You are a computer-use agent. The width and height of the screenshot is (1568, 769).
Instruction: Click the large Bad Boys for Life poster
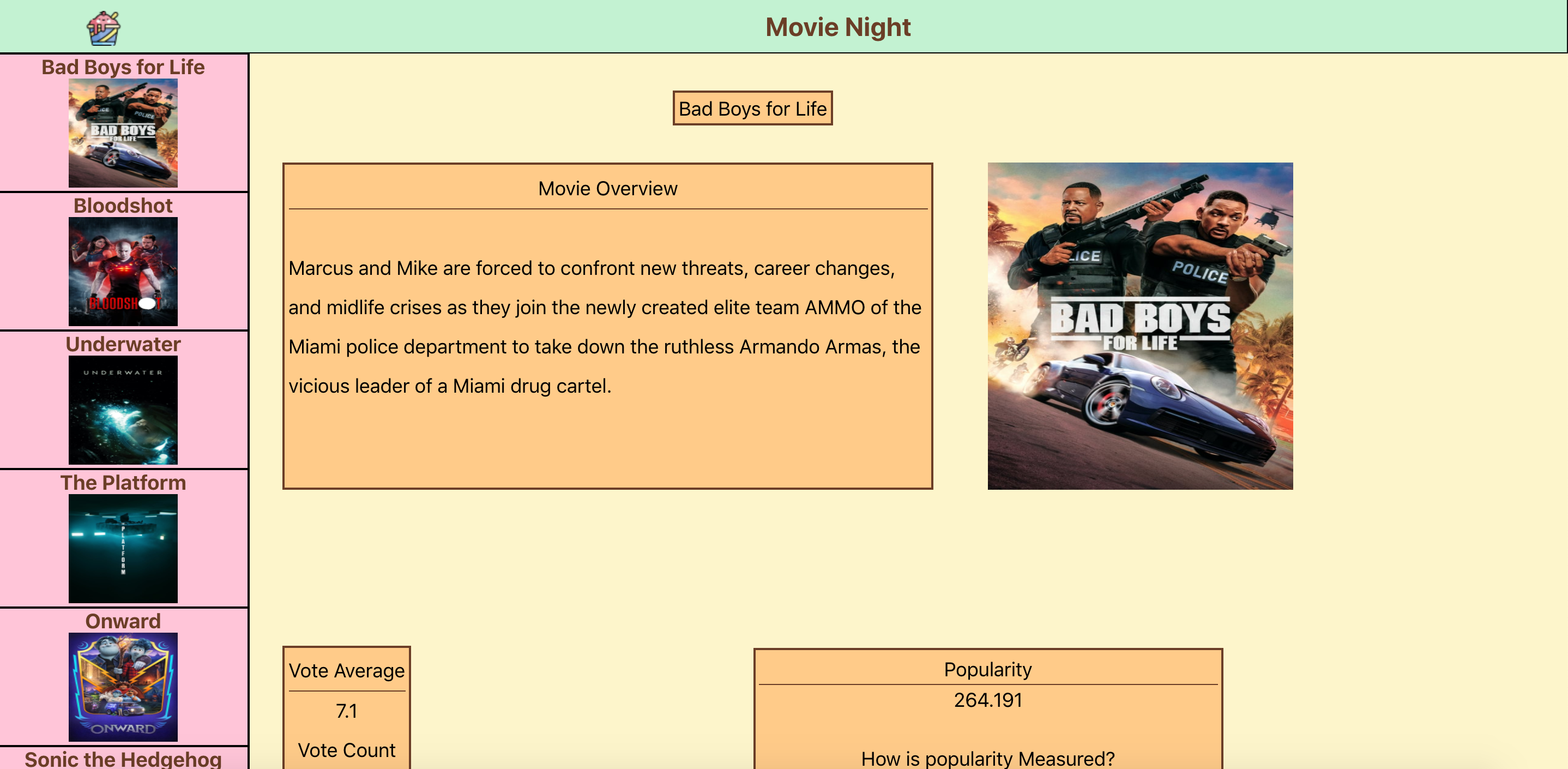click(x=1140, y=326)
